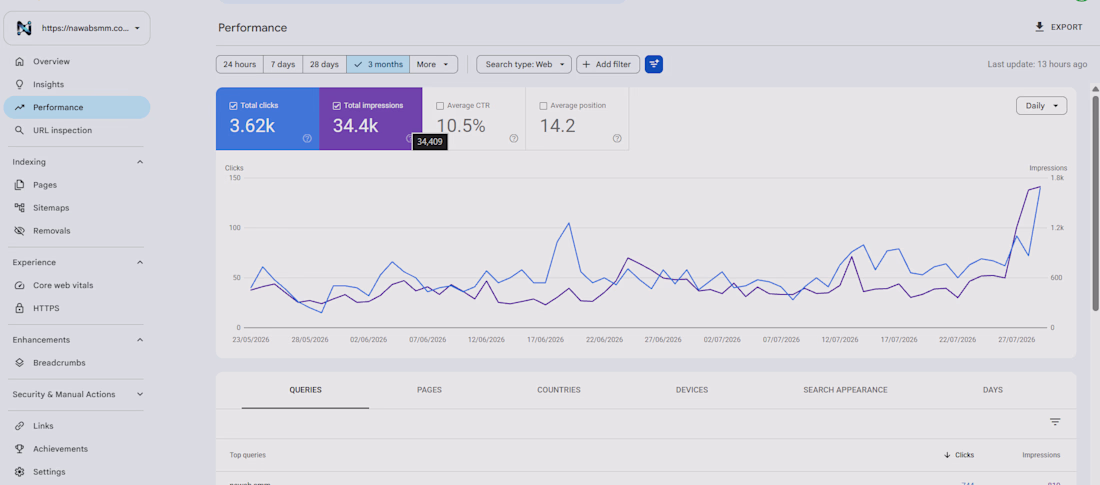The image size is (1100, 485).
Task: Click the plus icon on Add filter
Action: [586, 65]
